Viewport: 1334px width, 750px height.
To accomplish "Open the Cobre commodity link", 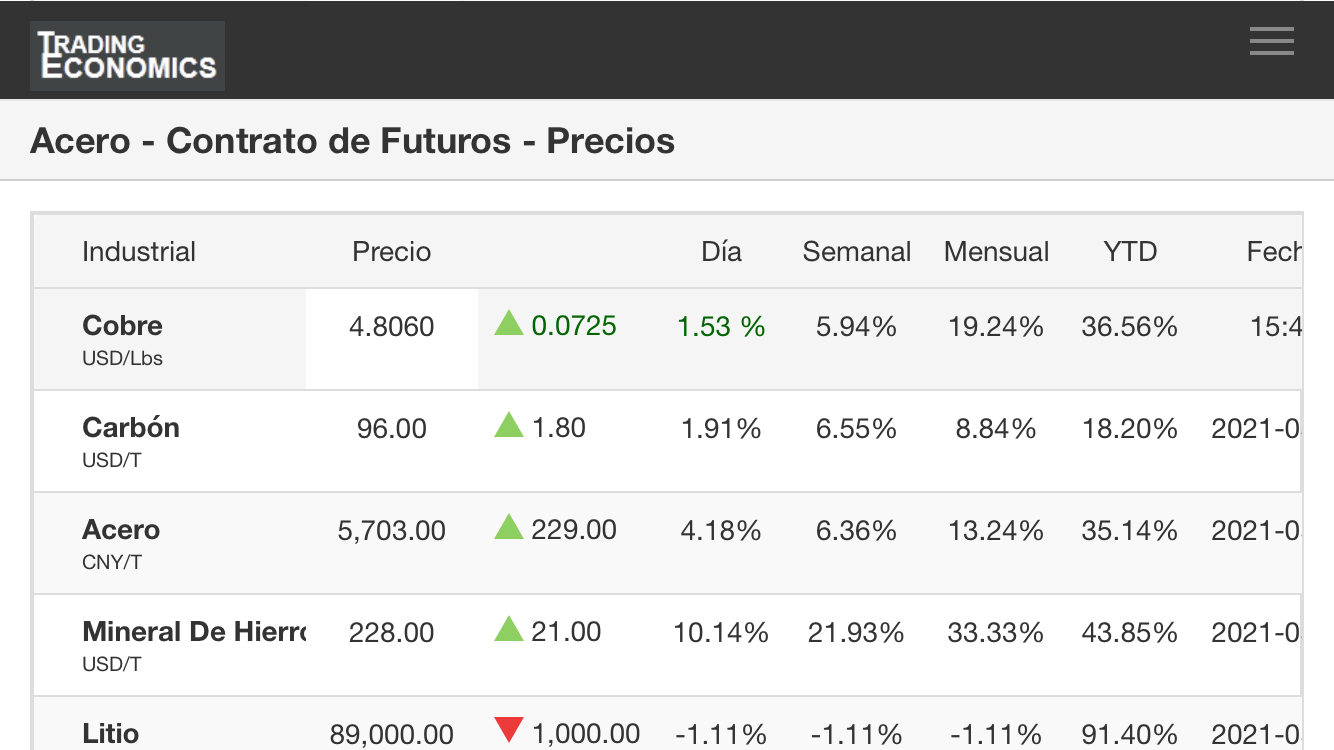I will coord(122,326).
